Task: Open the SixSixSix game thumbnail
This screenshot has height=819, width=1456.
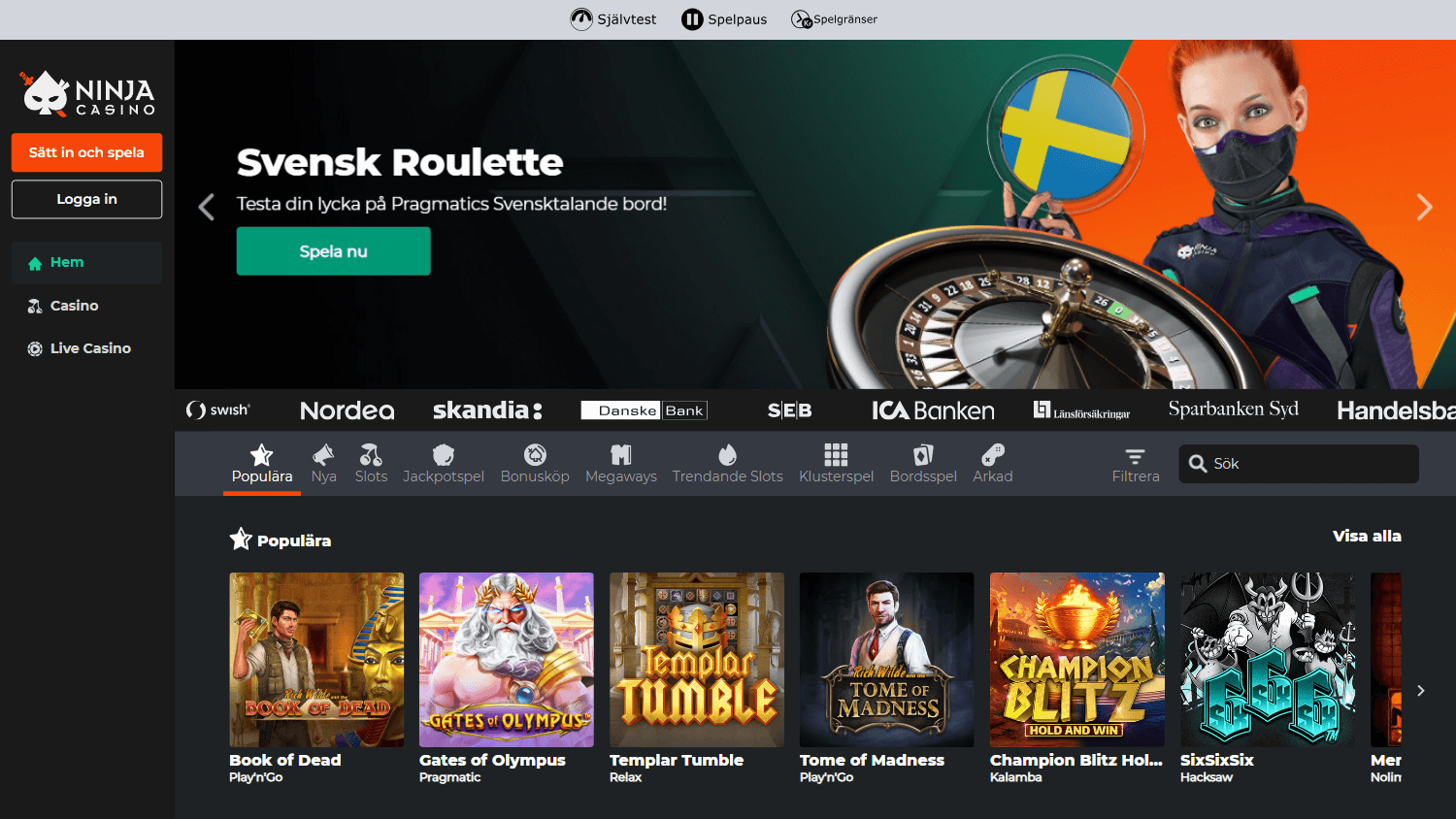Action: click(x=1268, y=660)
